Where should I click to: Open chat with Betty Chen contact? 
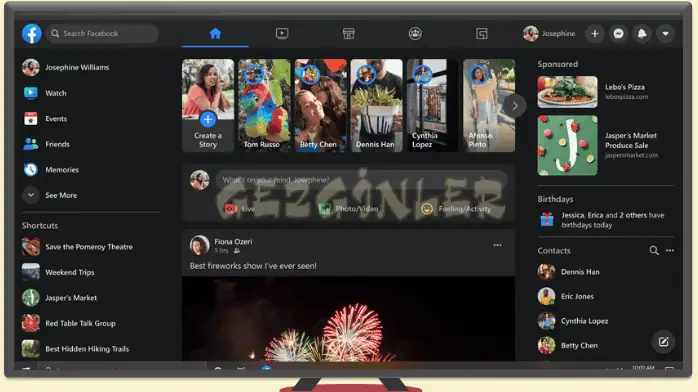(568, 345)
